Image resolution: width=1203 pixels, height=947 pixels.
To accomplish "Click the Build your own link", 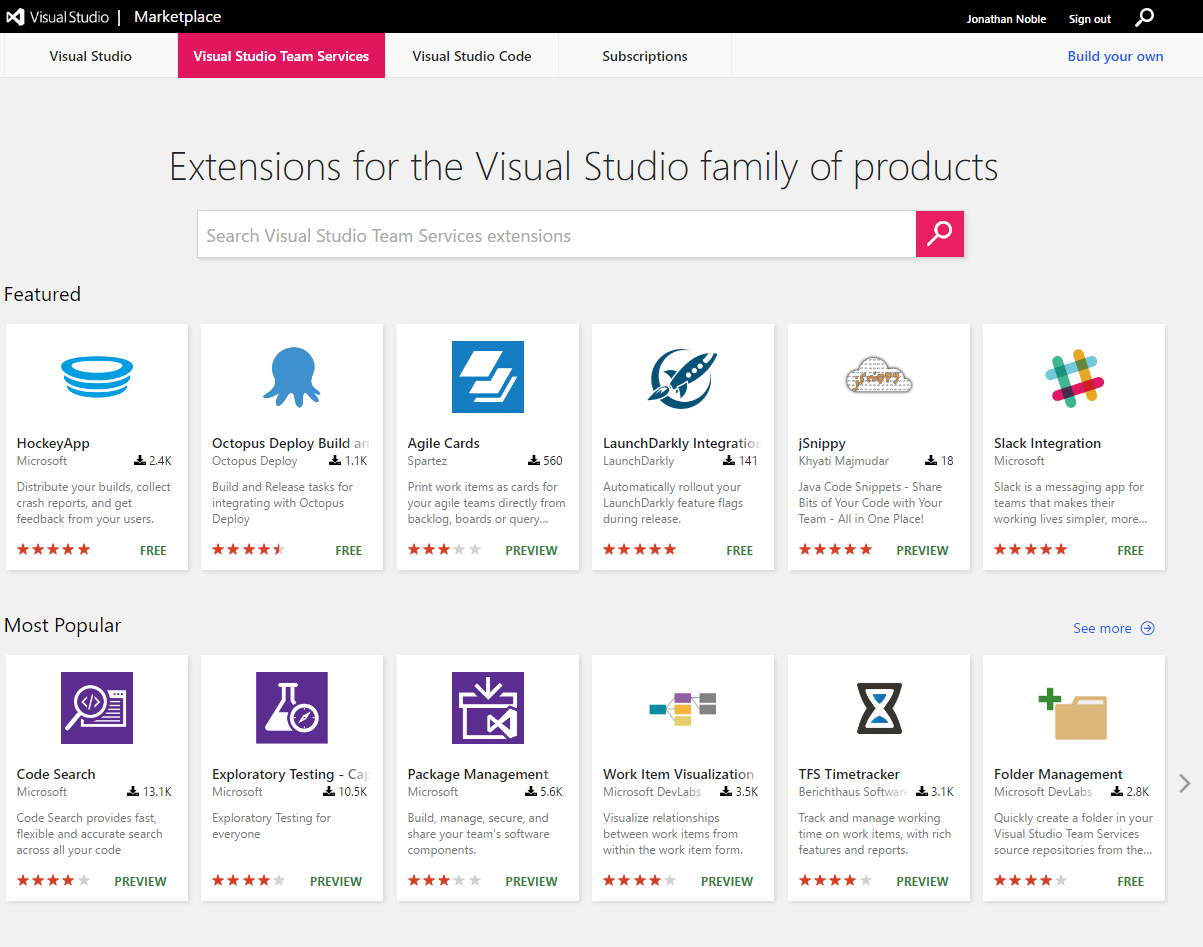I will [1115, 56].
